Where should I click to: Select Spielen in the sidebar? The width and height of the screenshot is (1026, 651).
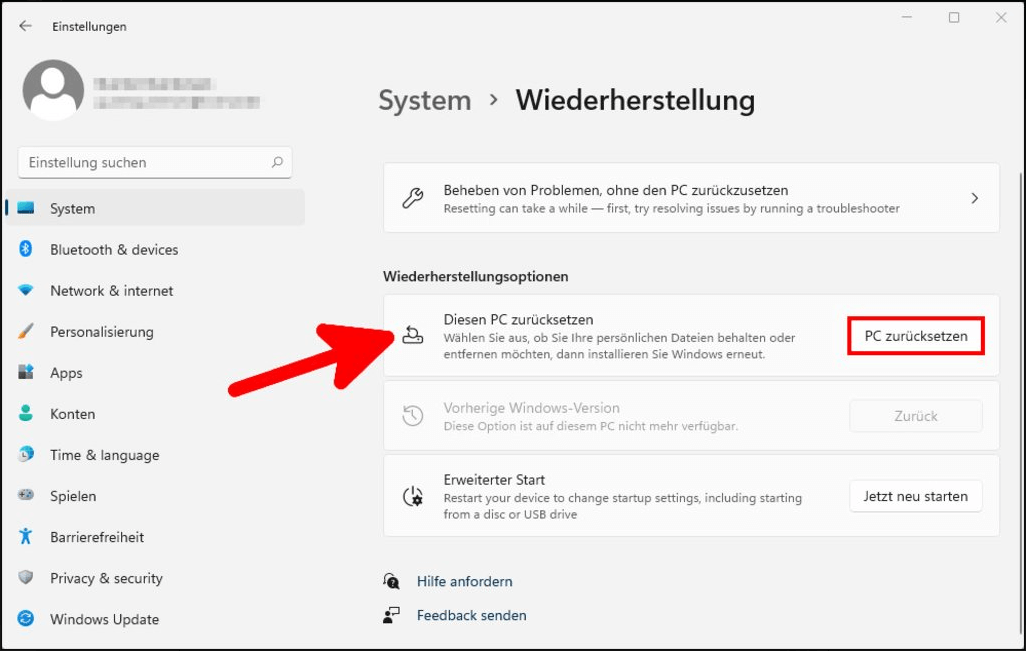pos(155,496)
